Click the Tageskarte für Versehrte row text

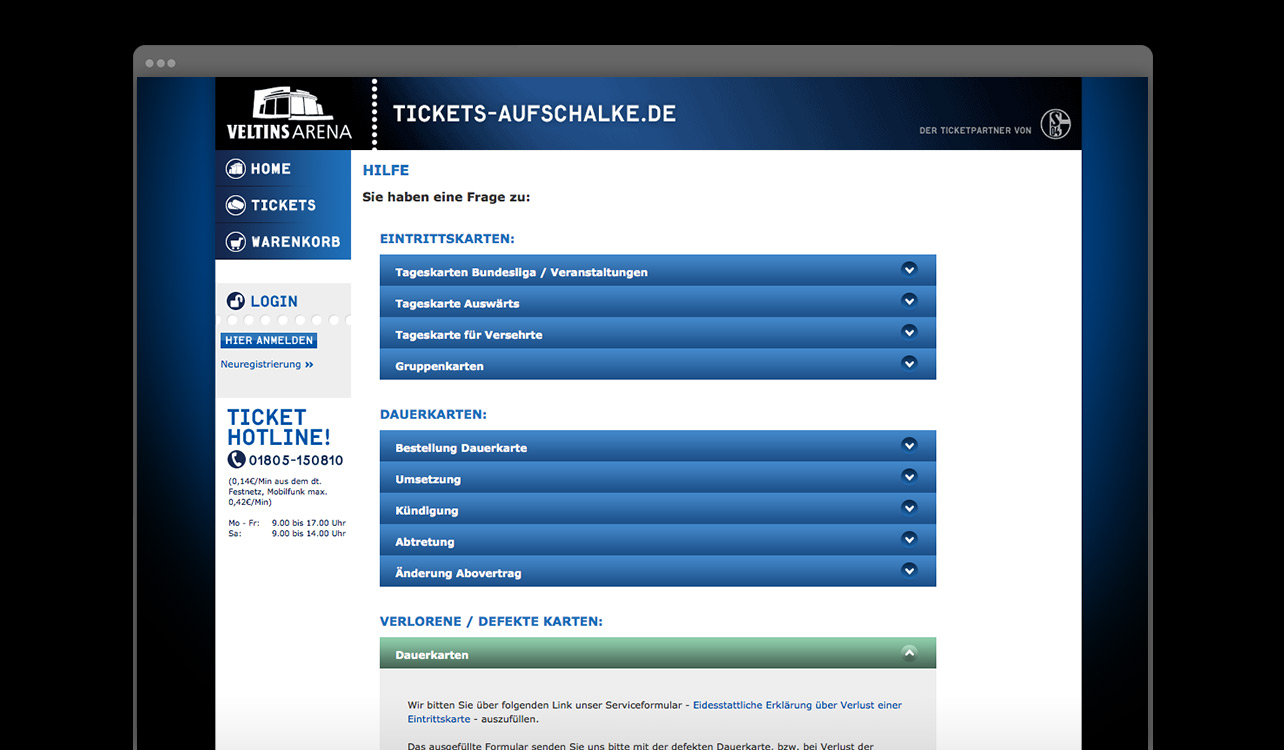[469, 335]
